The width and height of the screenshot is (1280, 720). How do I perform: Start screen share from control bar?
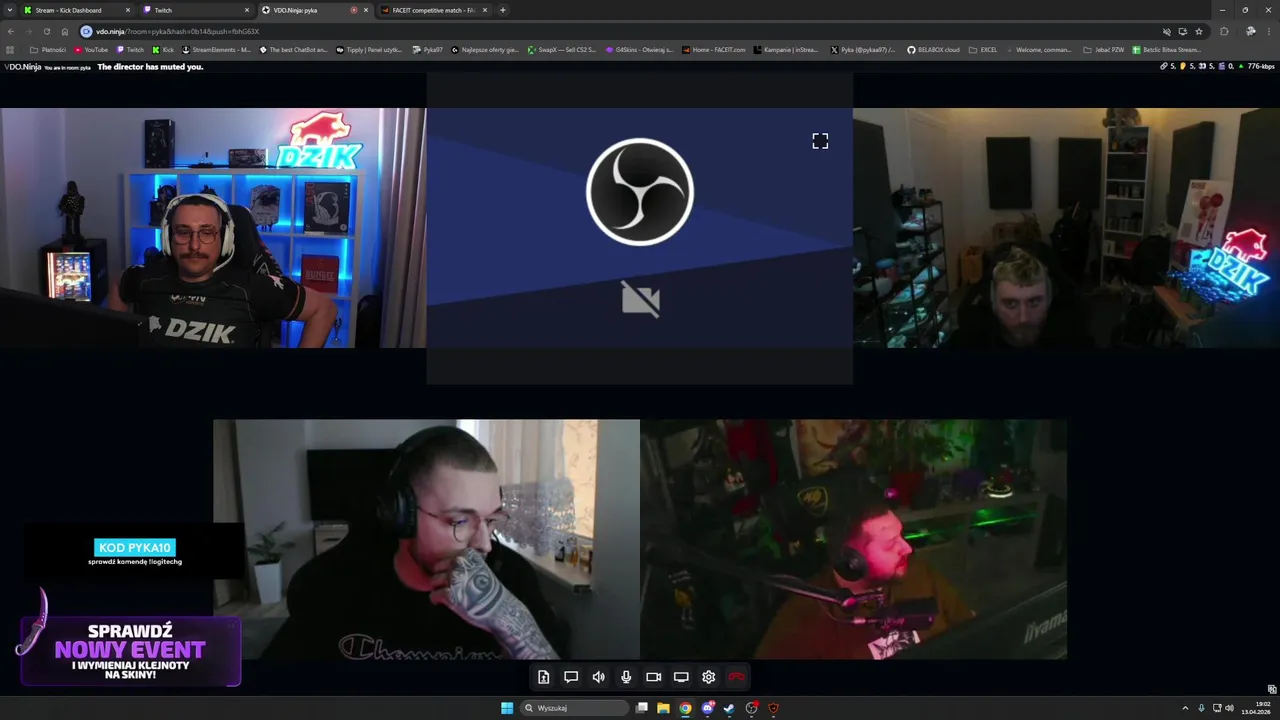[x=681, y=677]
